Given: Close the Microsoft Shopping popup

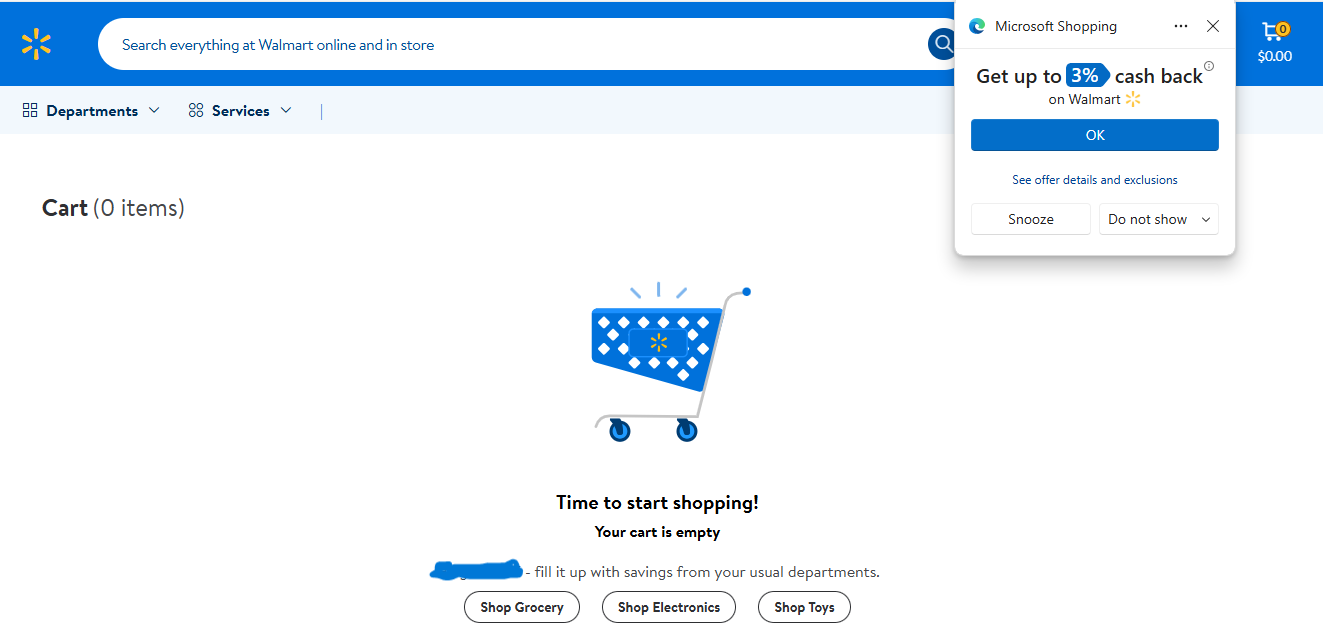Looking at the screenshot, I should (1213, 26).
